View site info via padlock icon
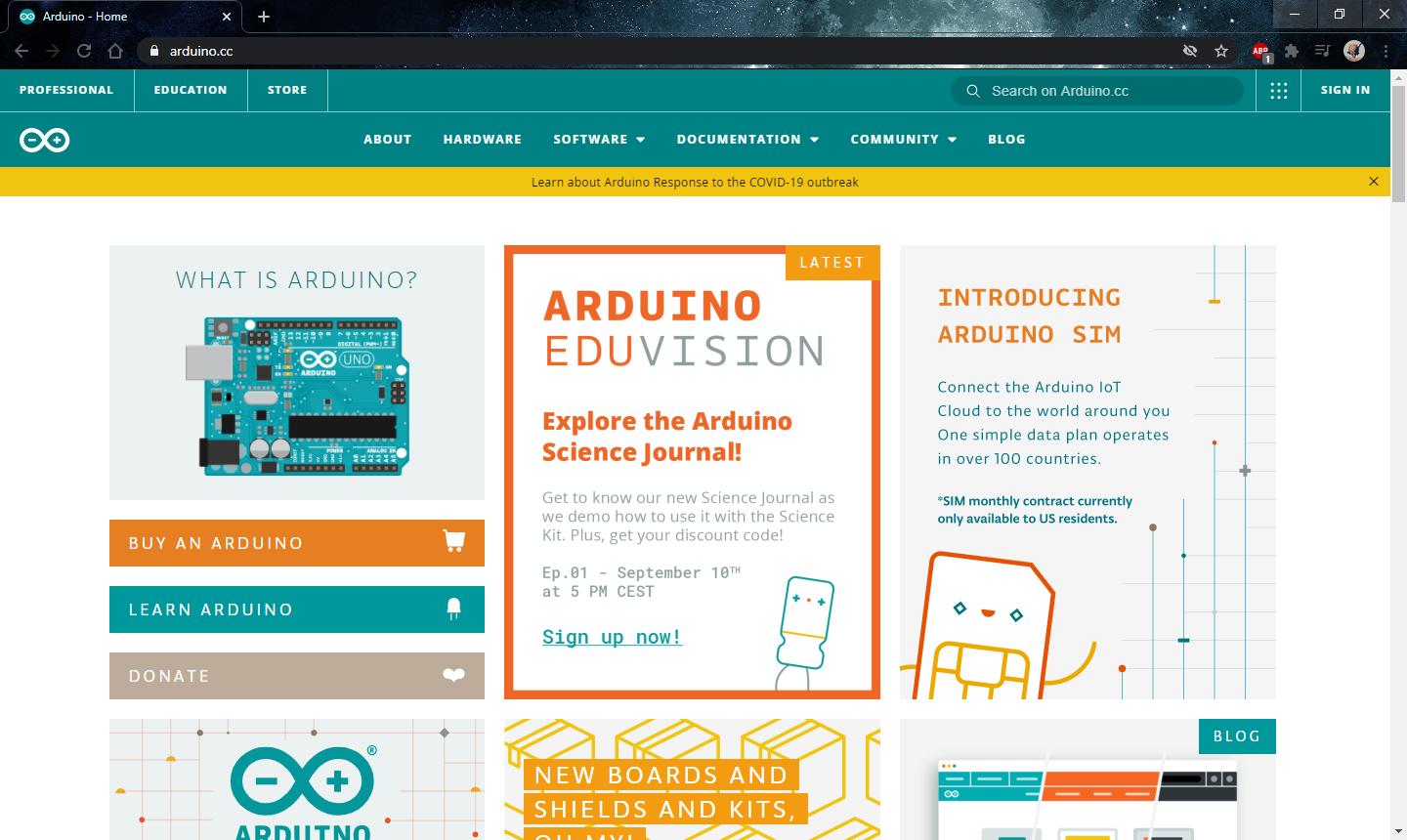This screenshot has height=840, width=1407. click(154, 51)
